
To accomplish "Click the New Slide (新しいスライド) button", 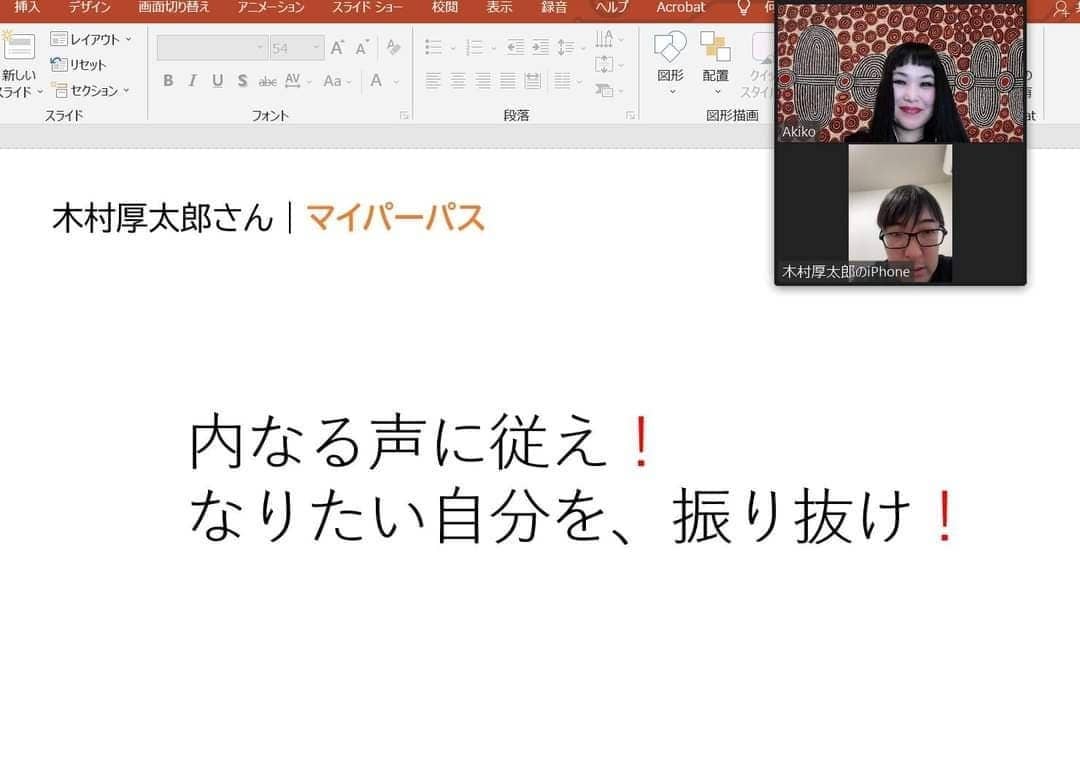I will 18,60.
